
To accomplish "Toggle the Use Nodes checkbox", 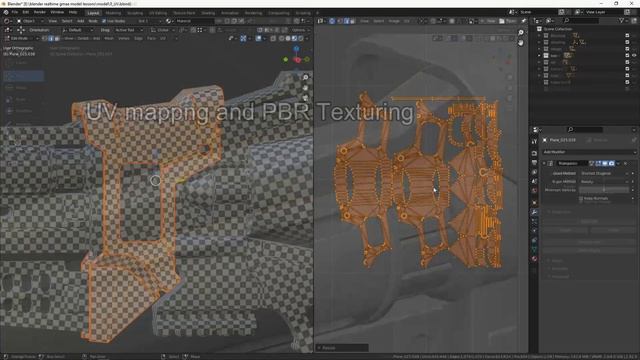I will pyautogui.click(x=104, y=21).
